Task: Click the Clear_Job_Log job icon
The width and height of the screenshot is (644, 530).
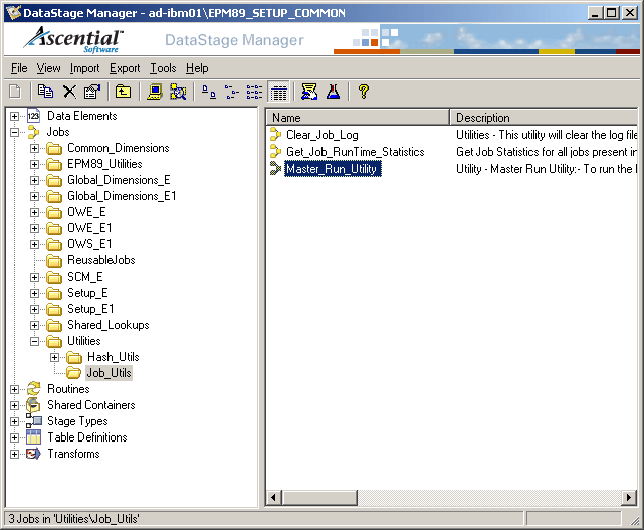Action: coord(276,135)
